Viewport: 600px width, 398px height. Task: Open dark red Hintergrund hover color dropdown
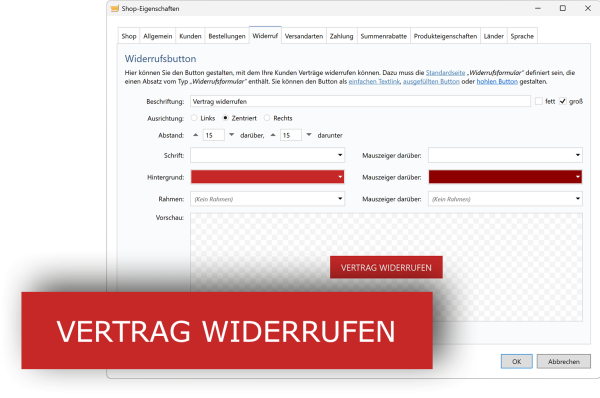505,177
